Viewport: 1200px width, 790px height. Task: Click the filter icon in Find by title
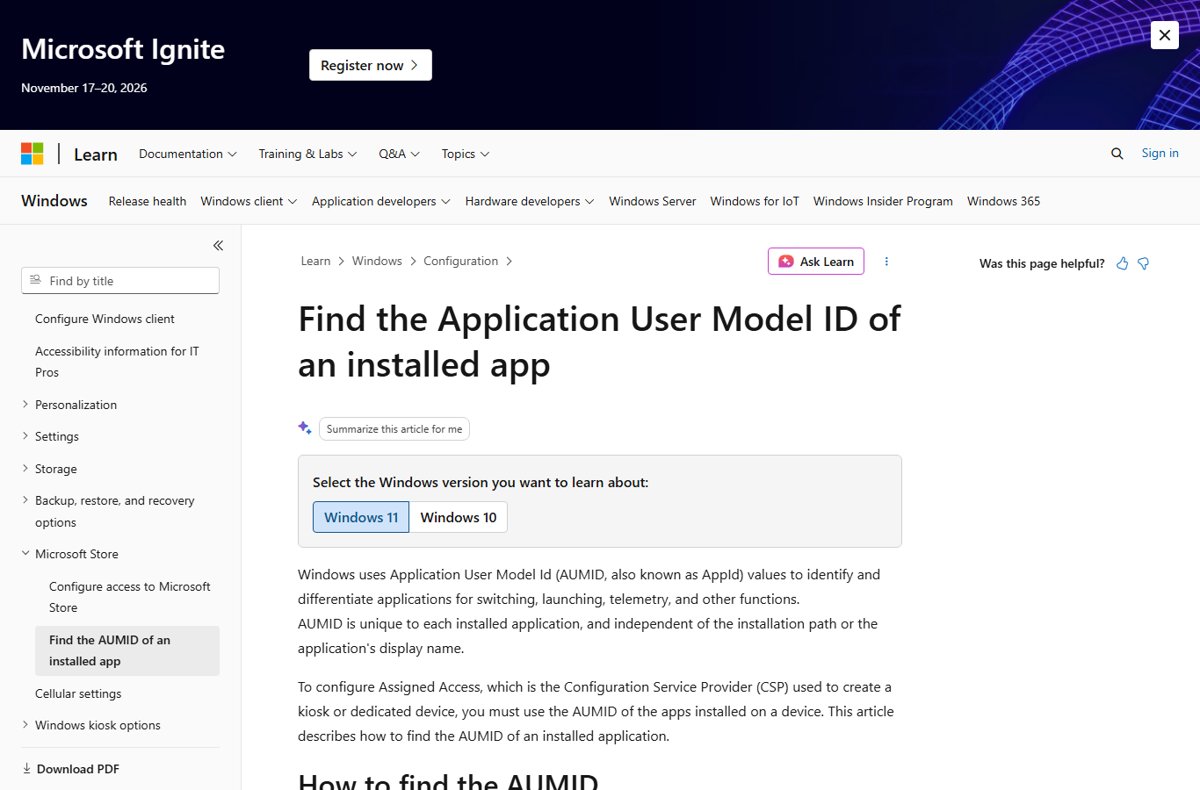click(x=36, y=280)
